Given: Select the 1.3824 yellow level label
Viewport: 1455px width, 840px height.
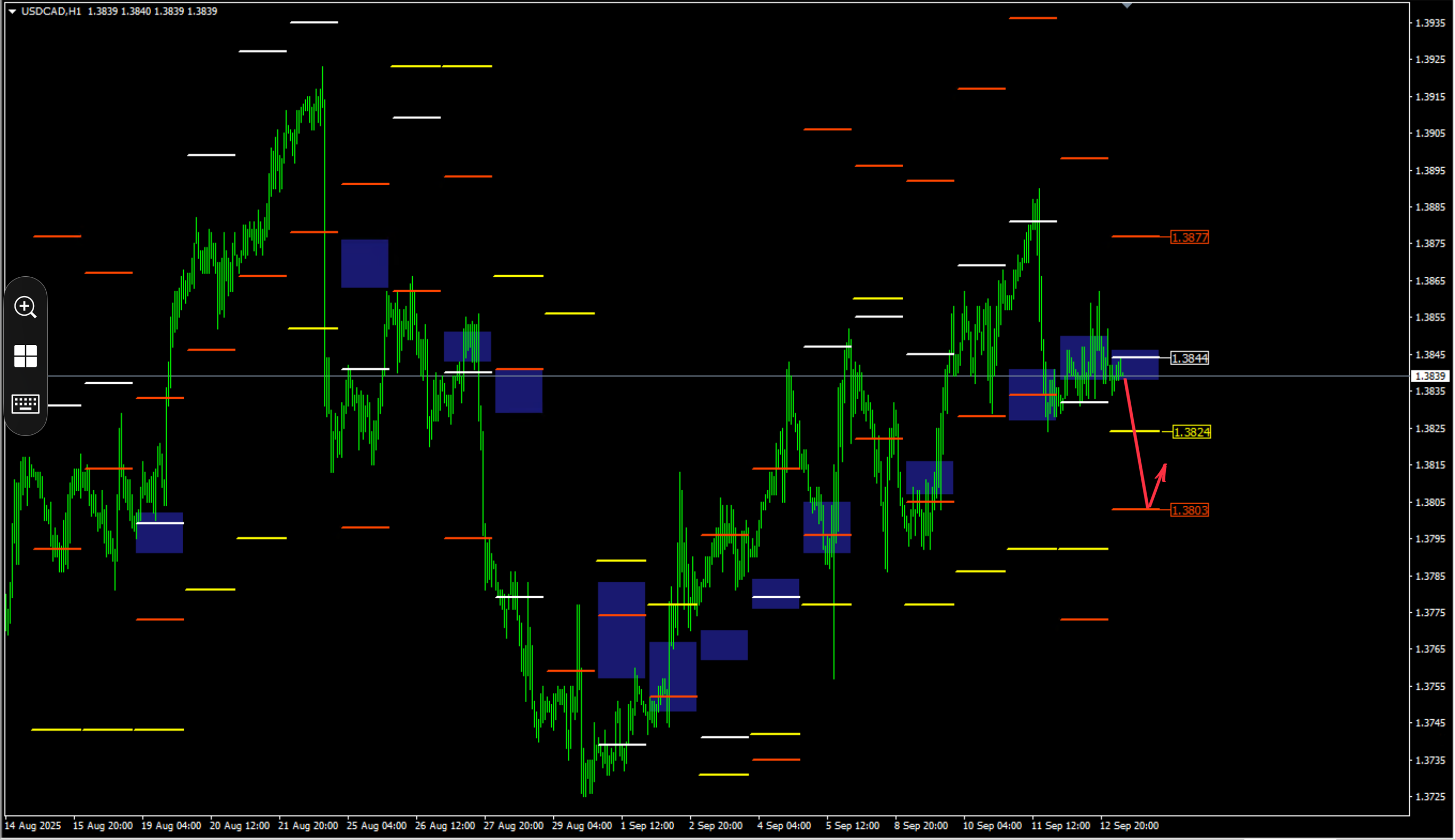Looking at the screenshot, I should (x=1191, y=432).
